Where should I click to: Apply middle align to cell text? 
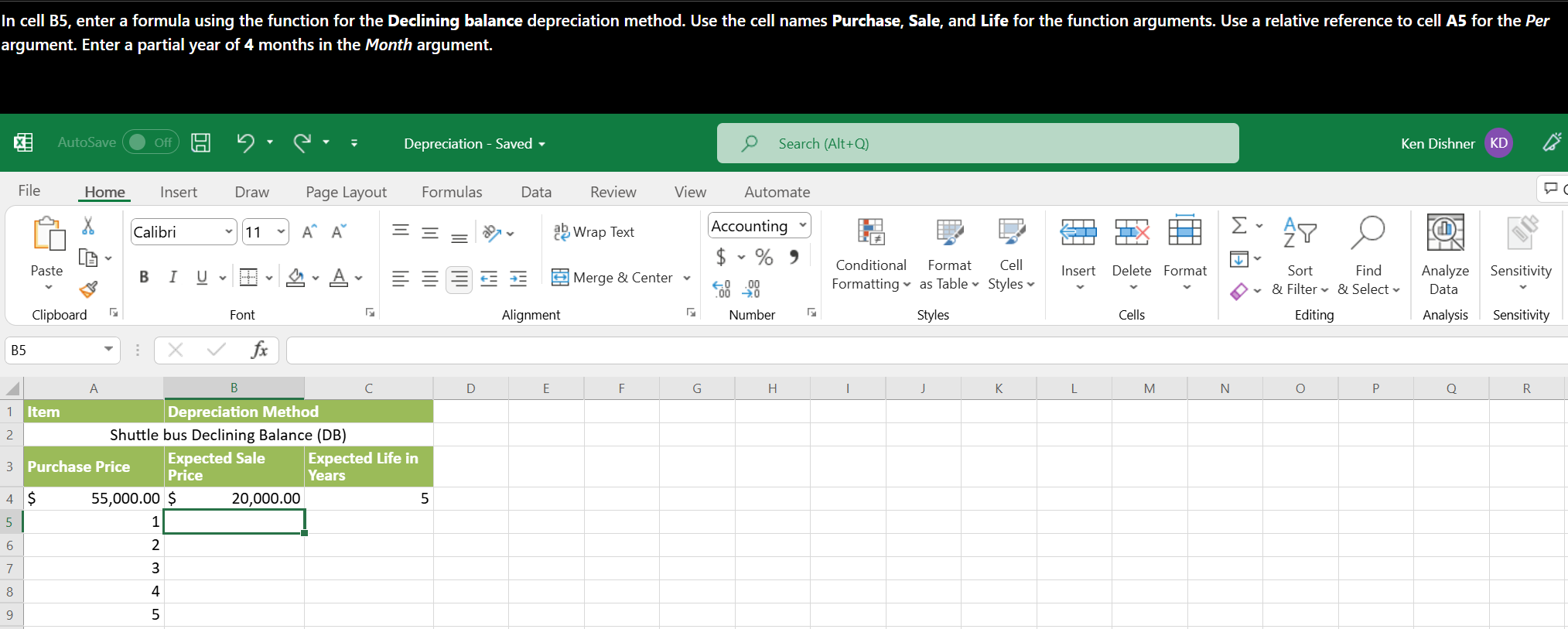[430, 231]
